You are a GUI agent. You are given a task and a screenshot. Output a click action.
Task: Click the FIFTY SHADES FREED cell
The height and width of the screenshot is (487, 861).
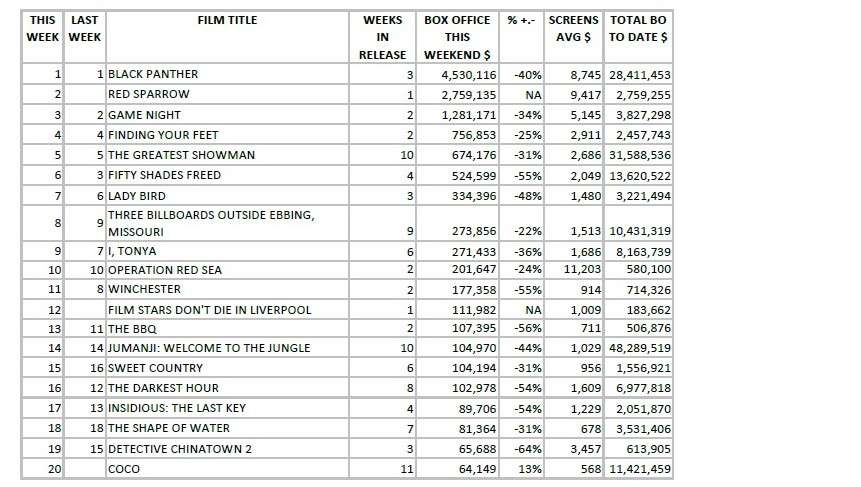[164, 175]
